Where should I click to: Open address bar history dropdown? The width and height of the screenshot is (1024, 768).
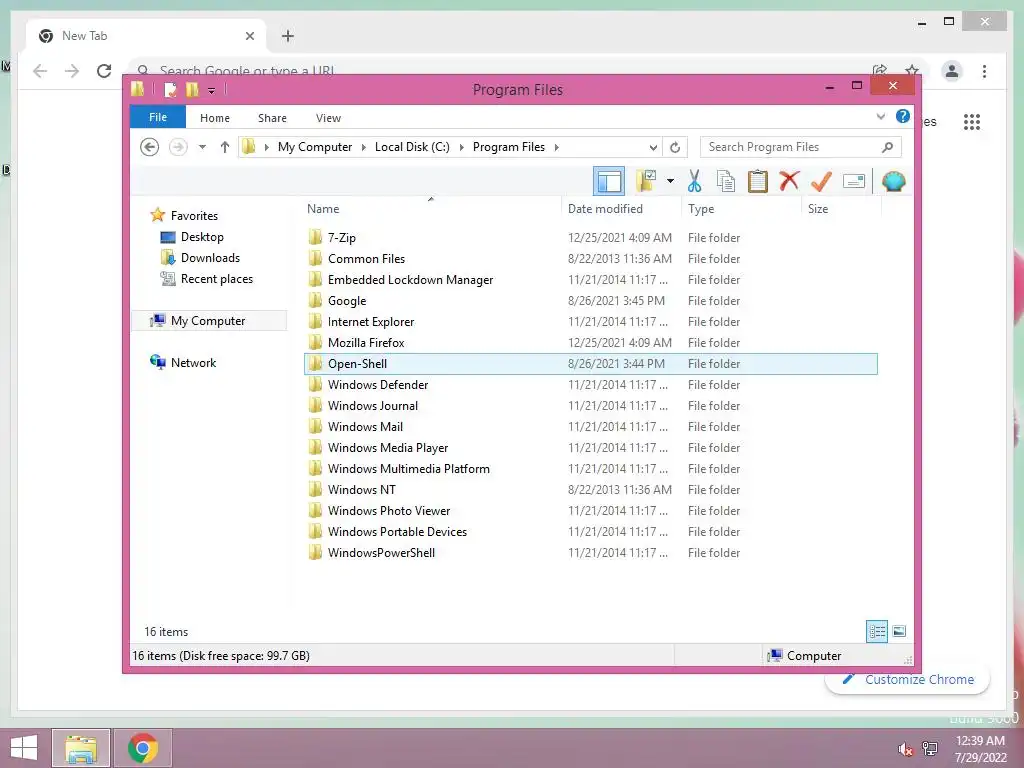653,148
